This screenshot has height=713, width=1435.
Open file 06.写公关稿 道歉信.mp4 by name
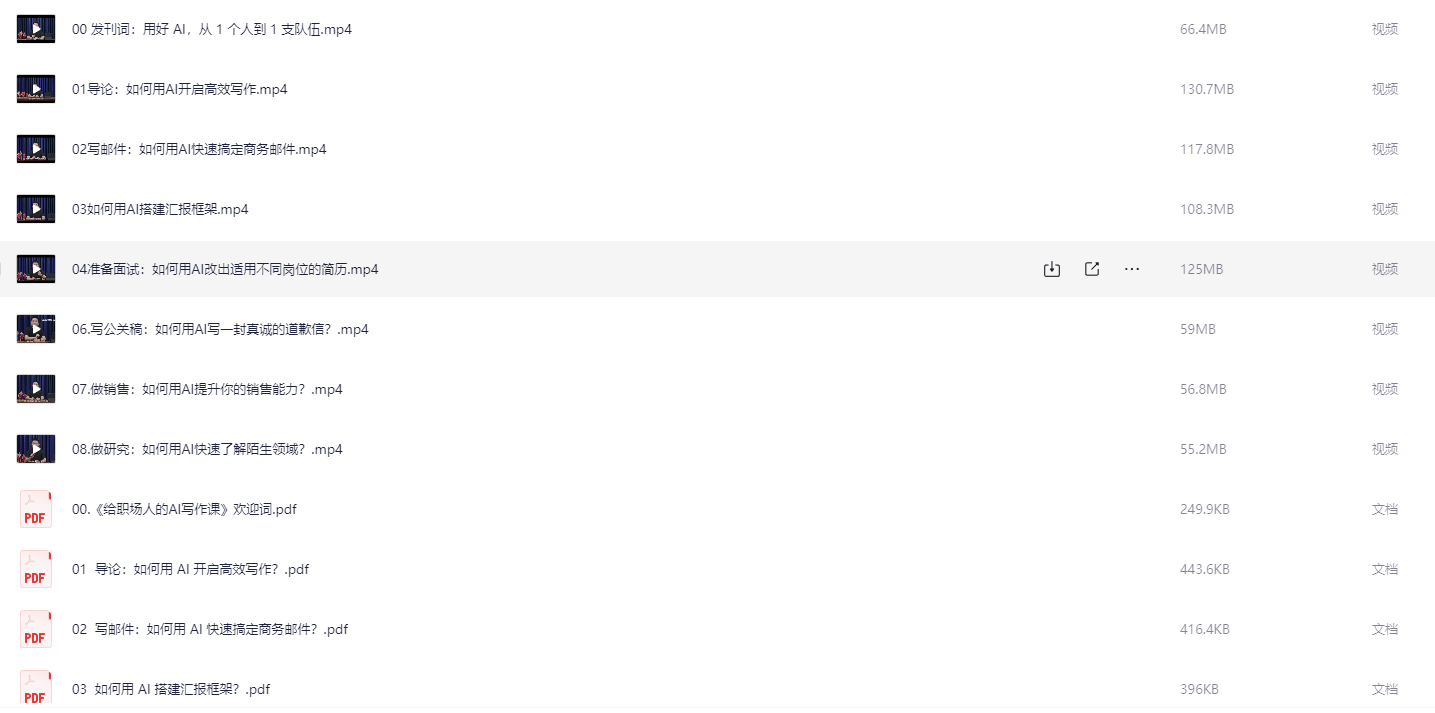click(x=220, y=329)
